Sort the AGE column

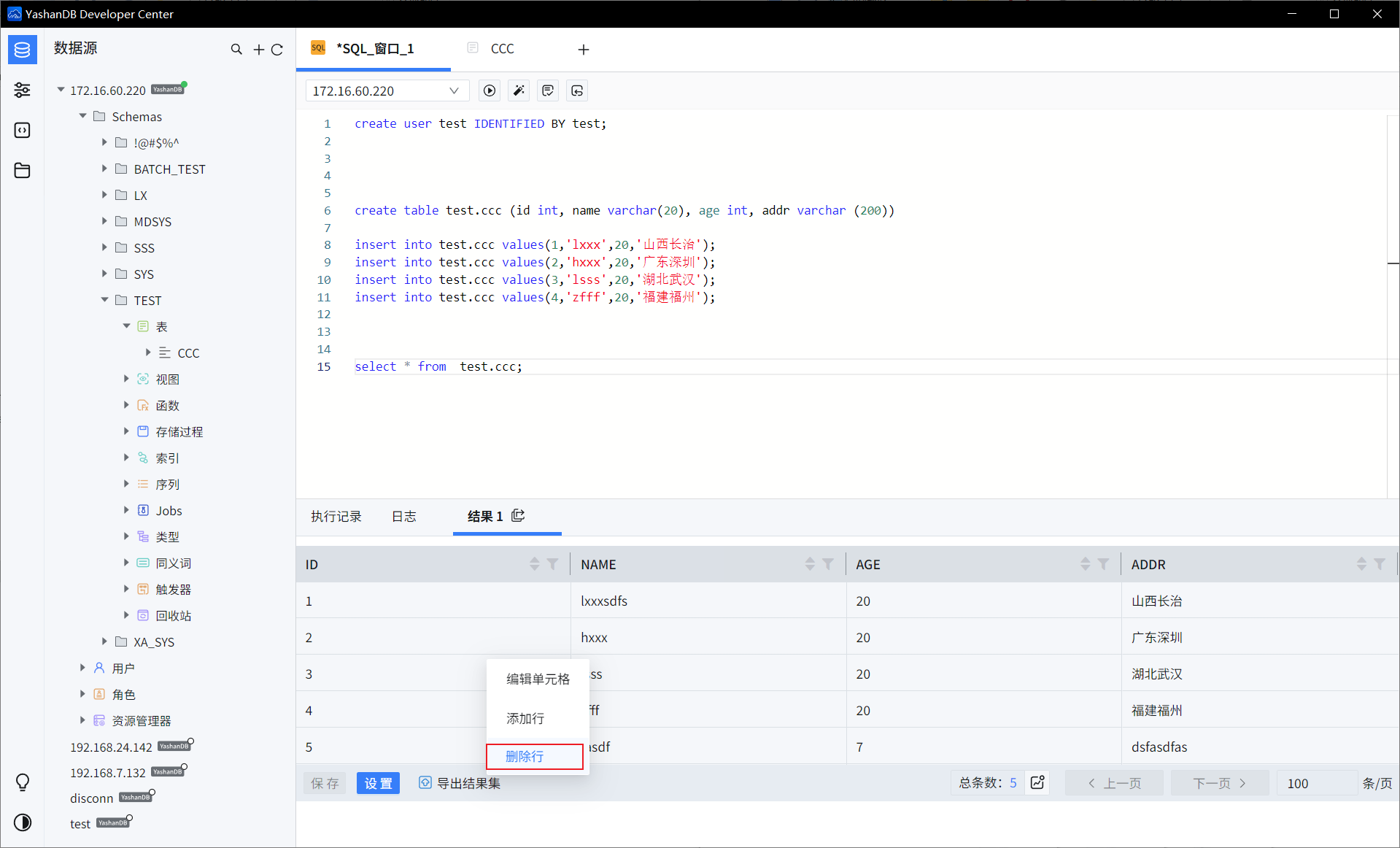(x=1086, y=563)
